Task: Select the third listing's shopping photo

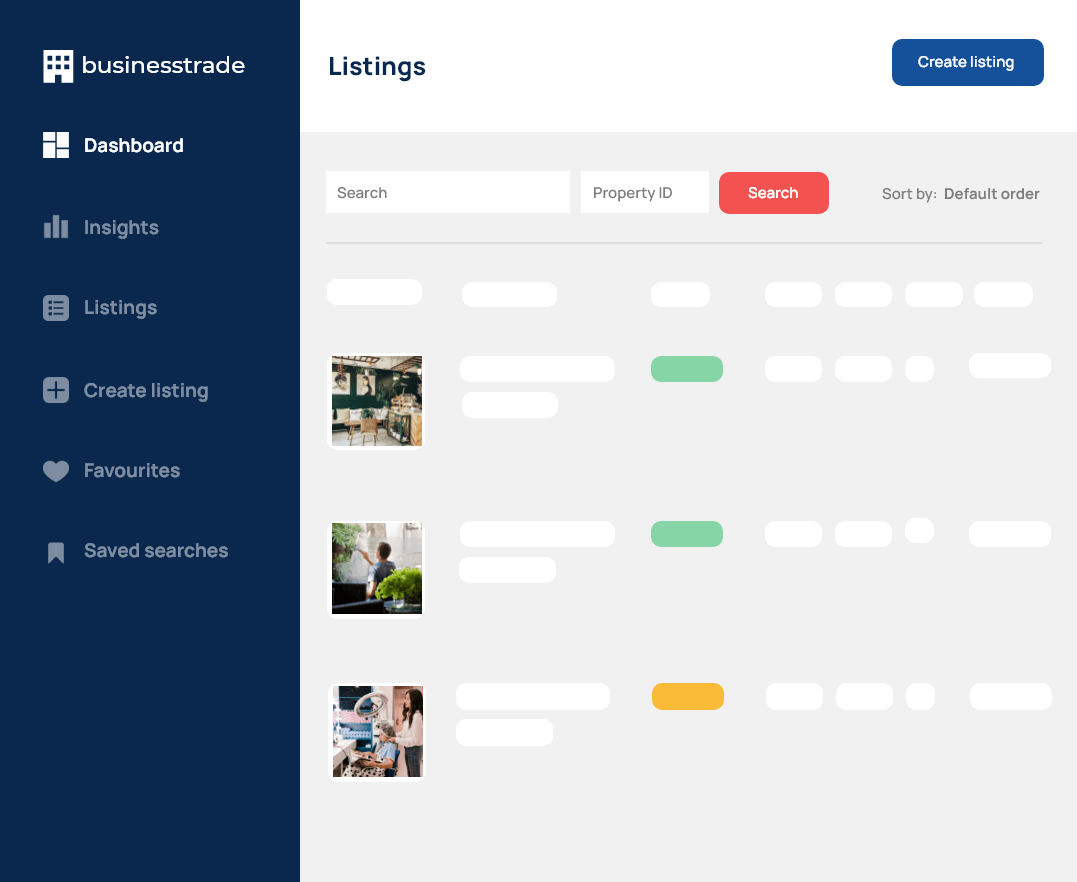Action: [378, 731]
